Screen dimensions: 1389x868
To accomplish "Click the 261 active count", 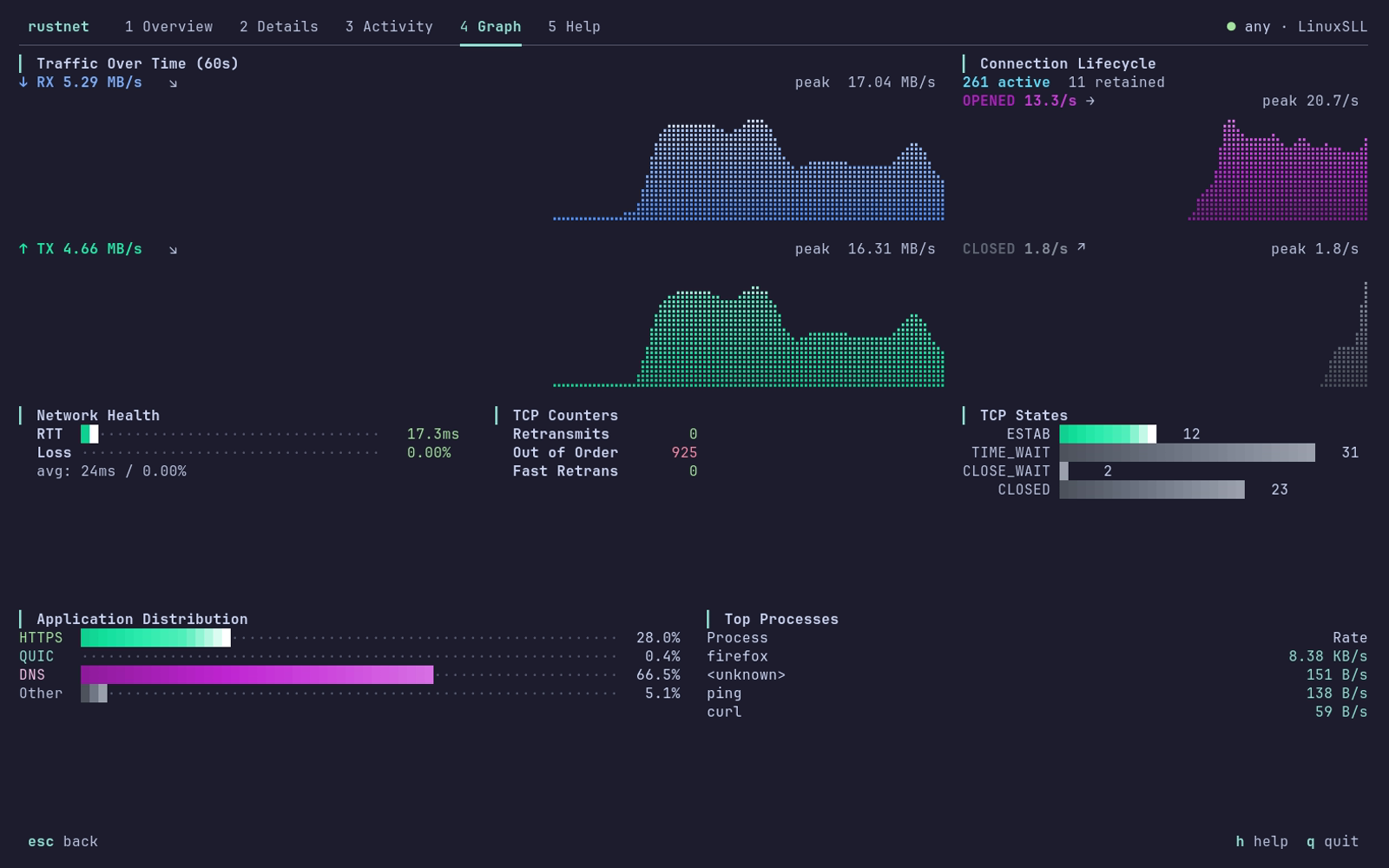I will [x=1006, y=82].
